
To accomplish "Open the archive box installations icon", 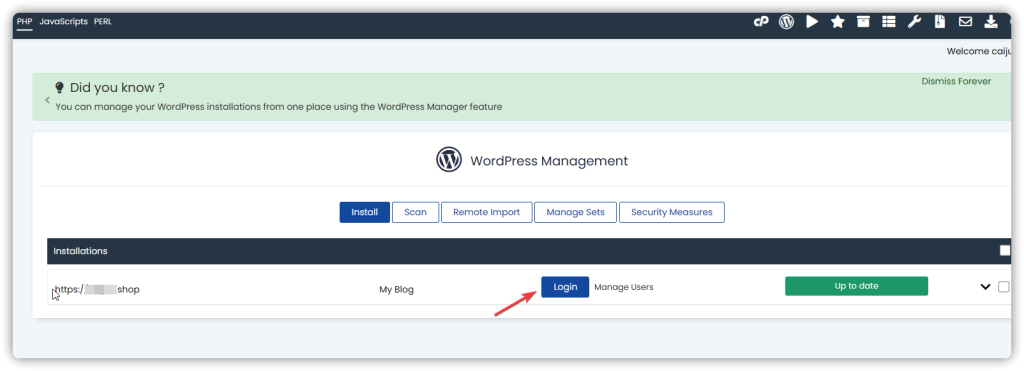I will [863, 22].
